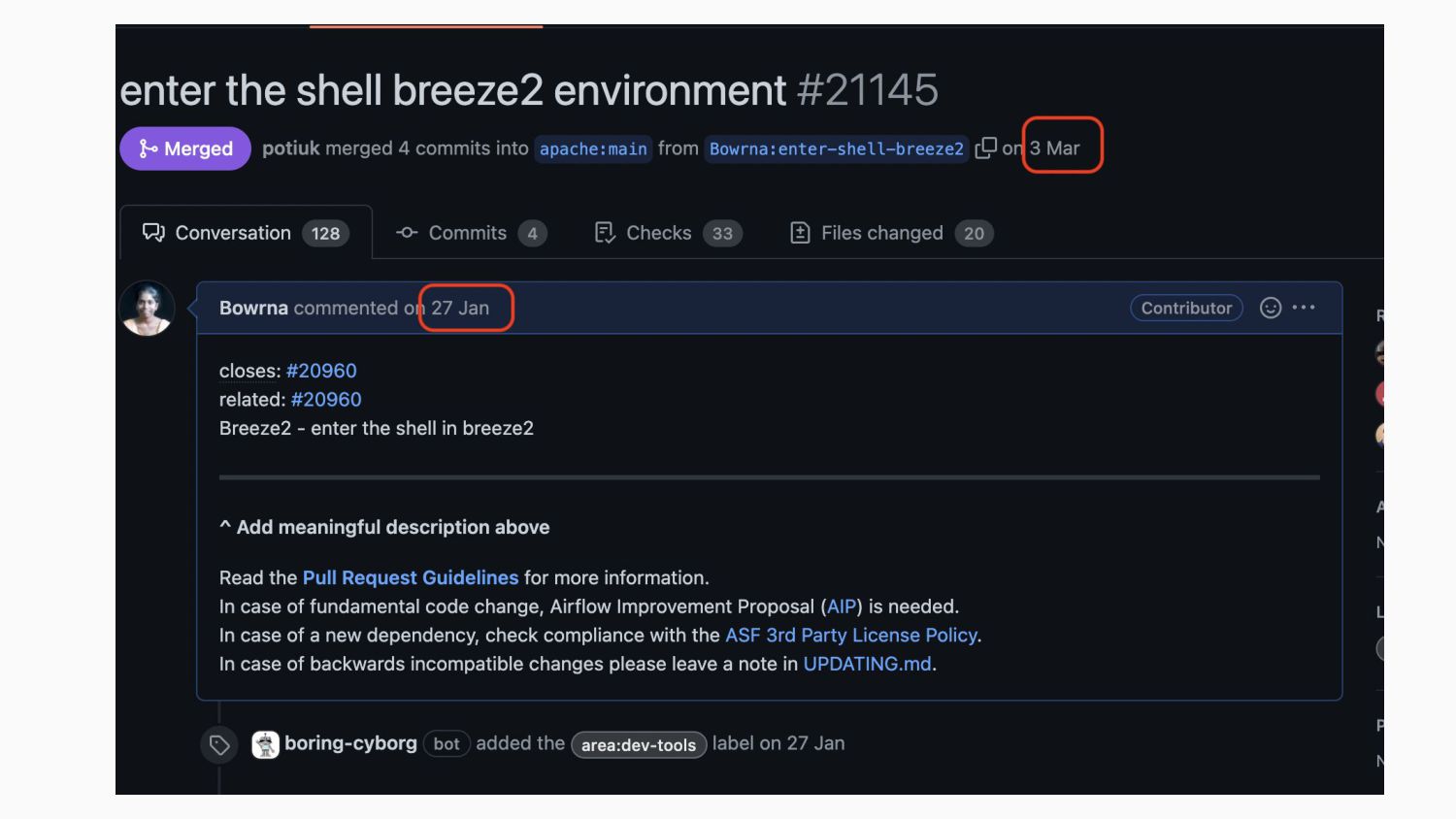Viewport: 1456px width, 819px height.
Task: Open the Pull Request Guidelines link
Action: point(411,577)
